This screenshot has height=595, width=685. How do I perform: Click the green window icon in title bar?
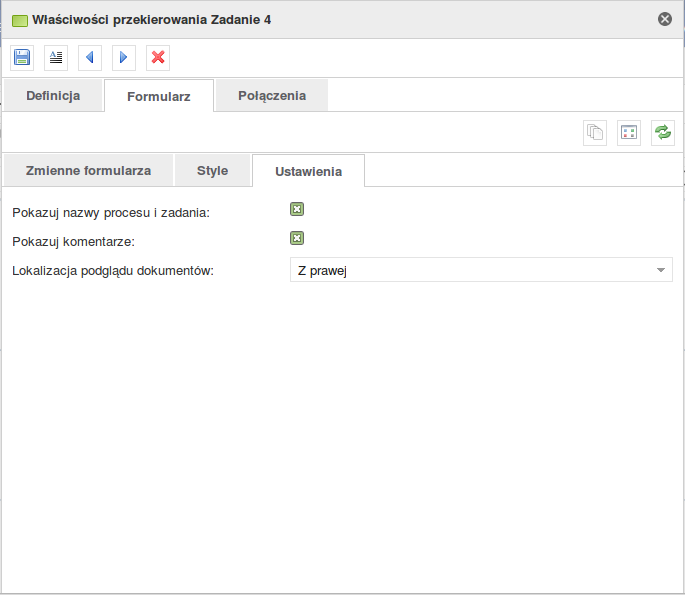pos(19,20)
